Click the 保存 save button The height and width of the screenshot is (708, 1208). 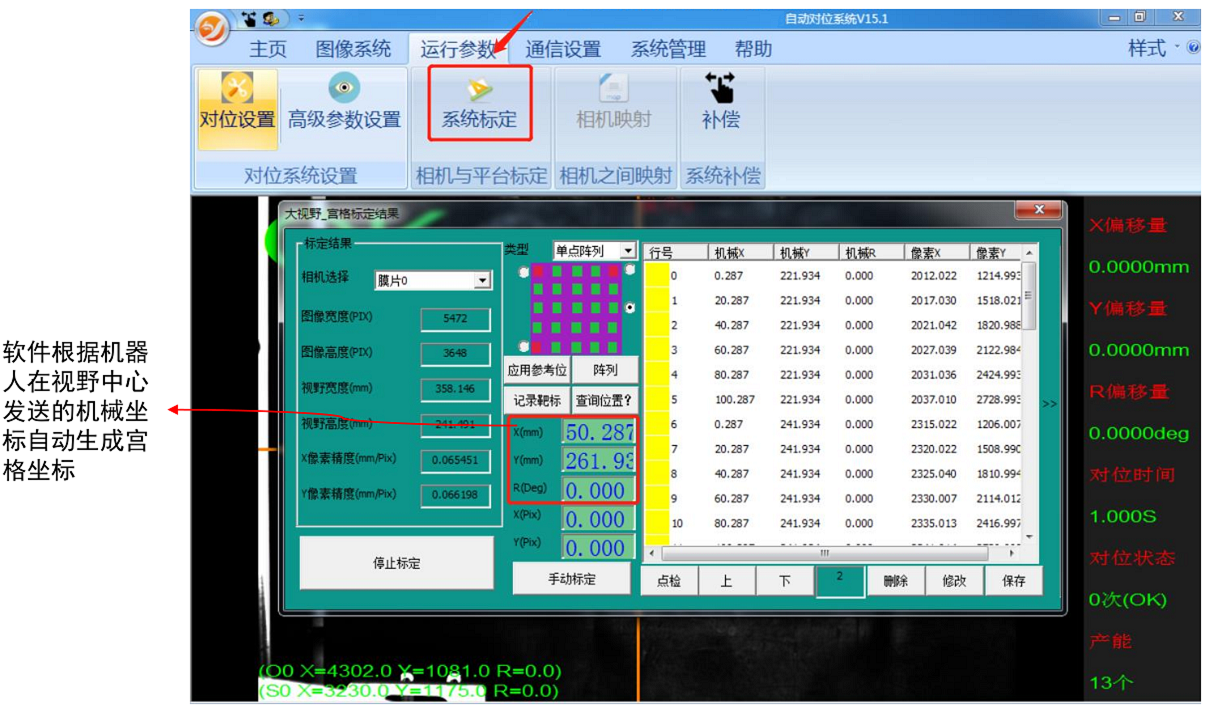pos(1015,580)
